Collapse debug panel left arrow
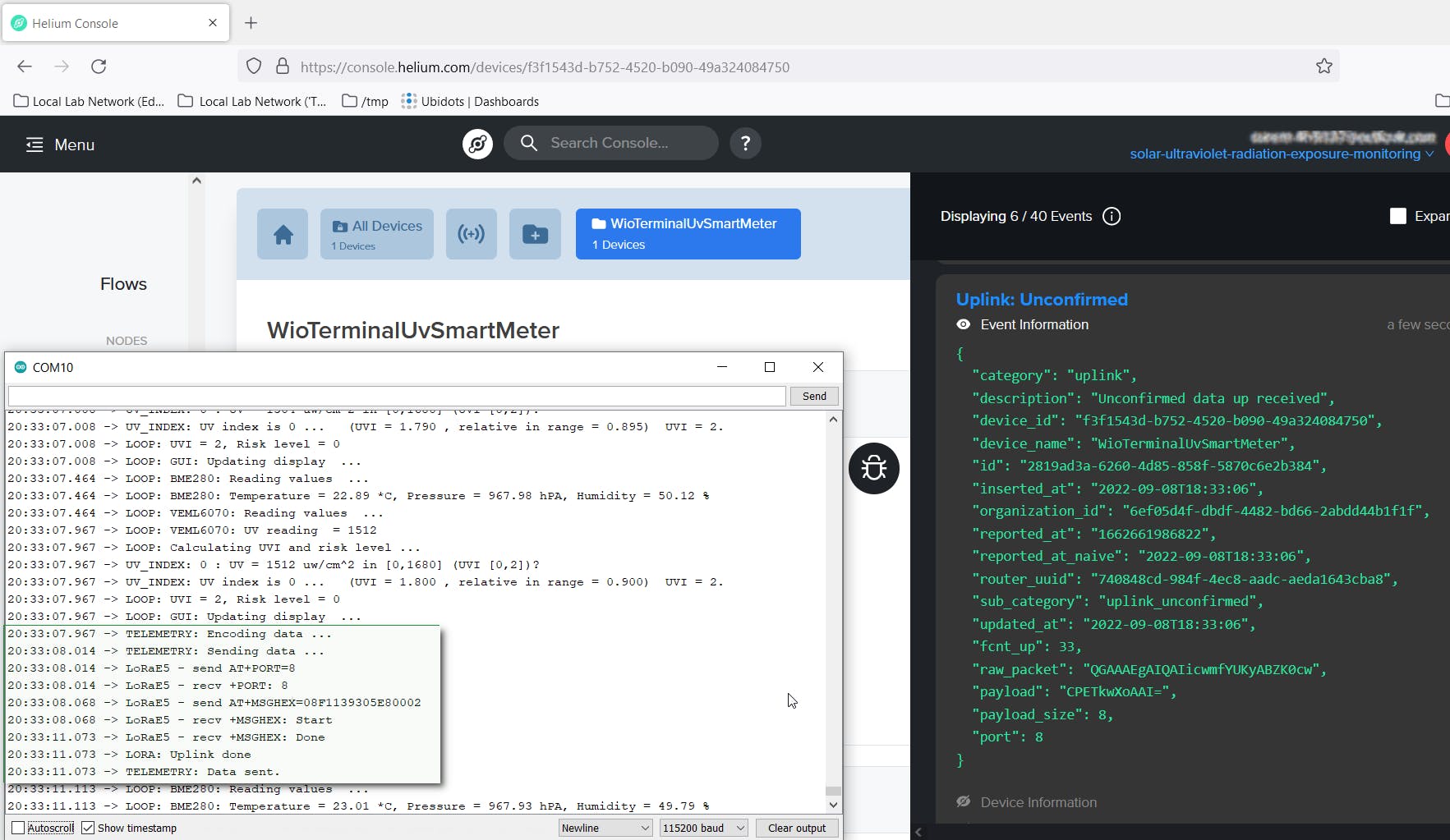This screenshot has height=840, width=1450. tap(918, 832)
